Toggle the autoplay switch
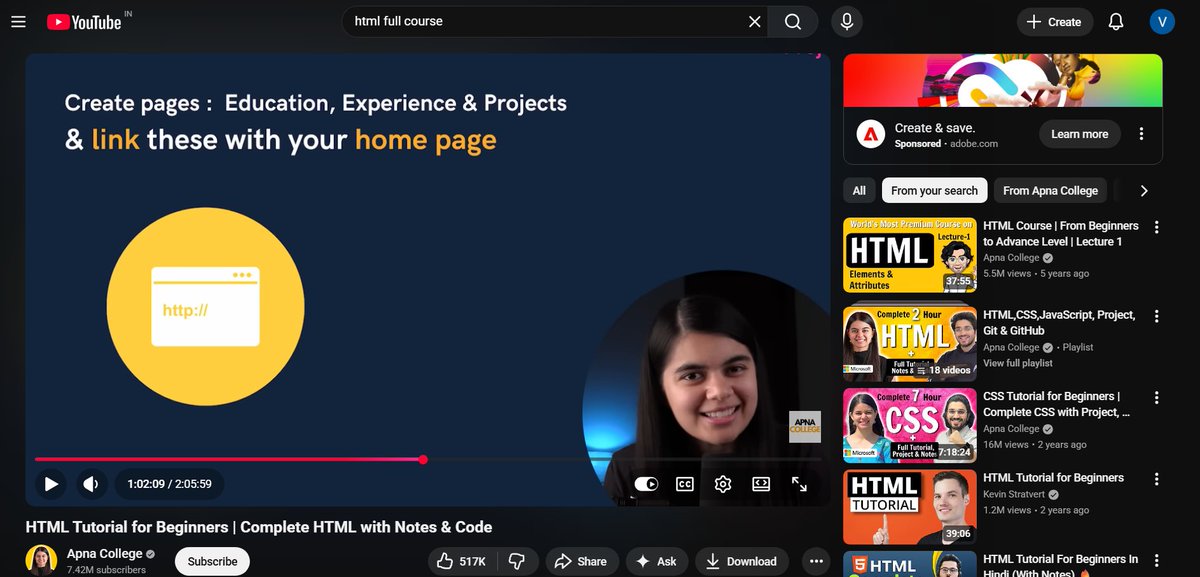1200x577 pixels. [x=646, y=484]
